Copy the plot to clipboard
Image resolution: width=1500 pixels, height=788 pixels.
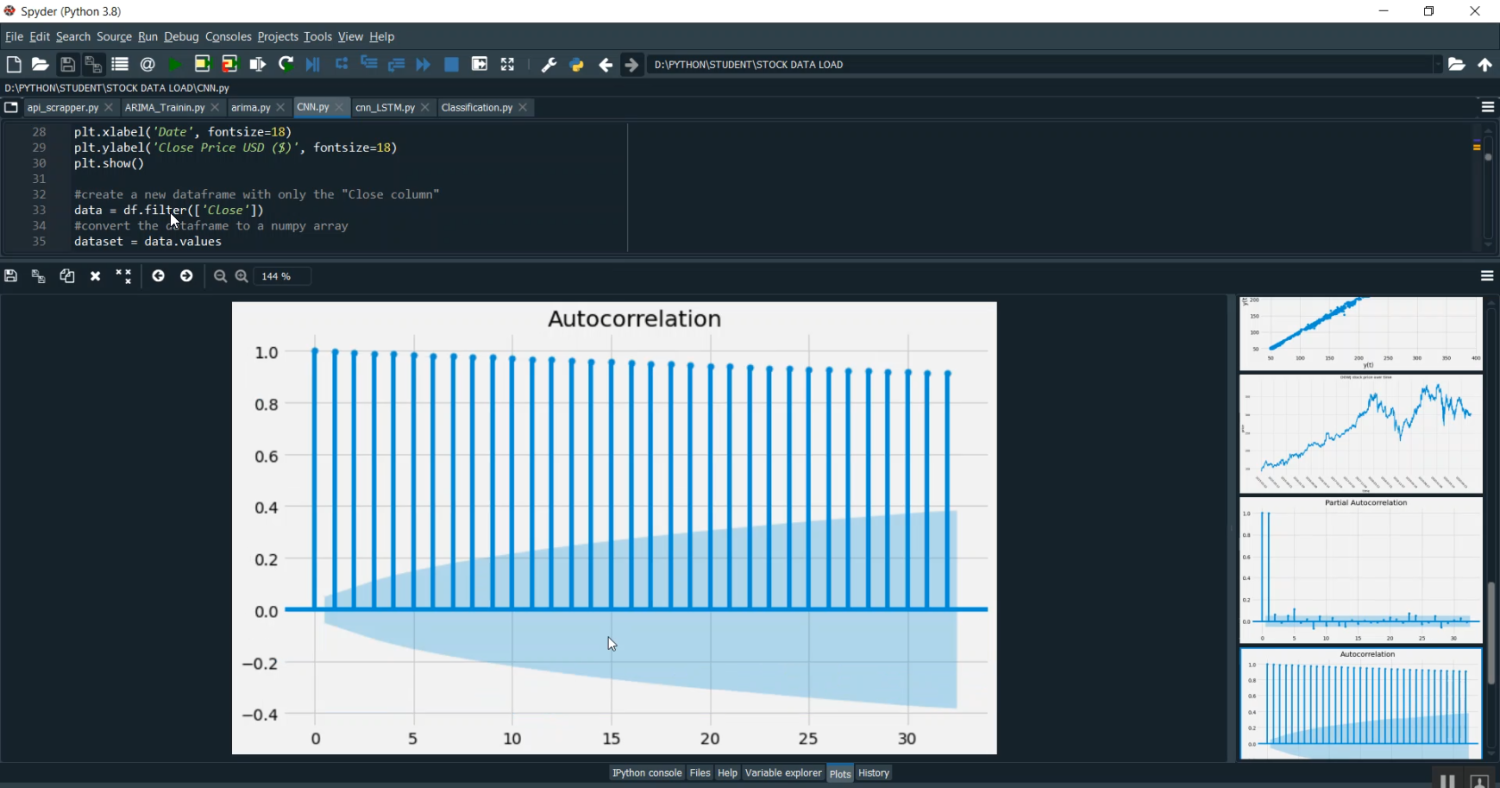(67, 276)
